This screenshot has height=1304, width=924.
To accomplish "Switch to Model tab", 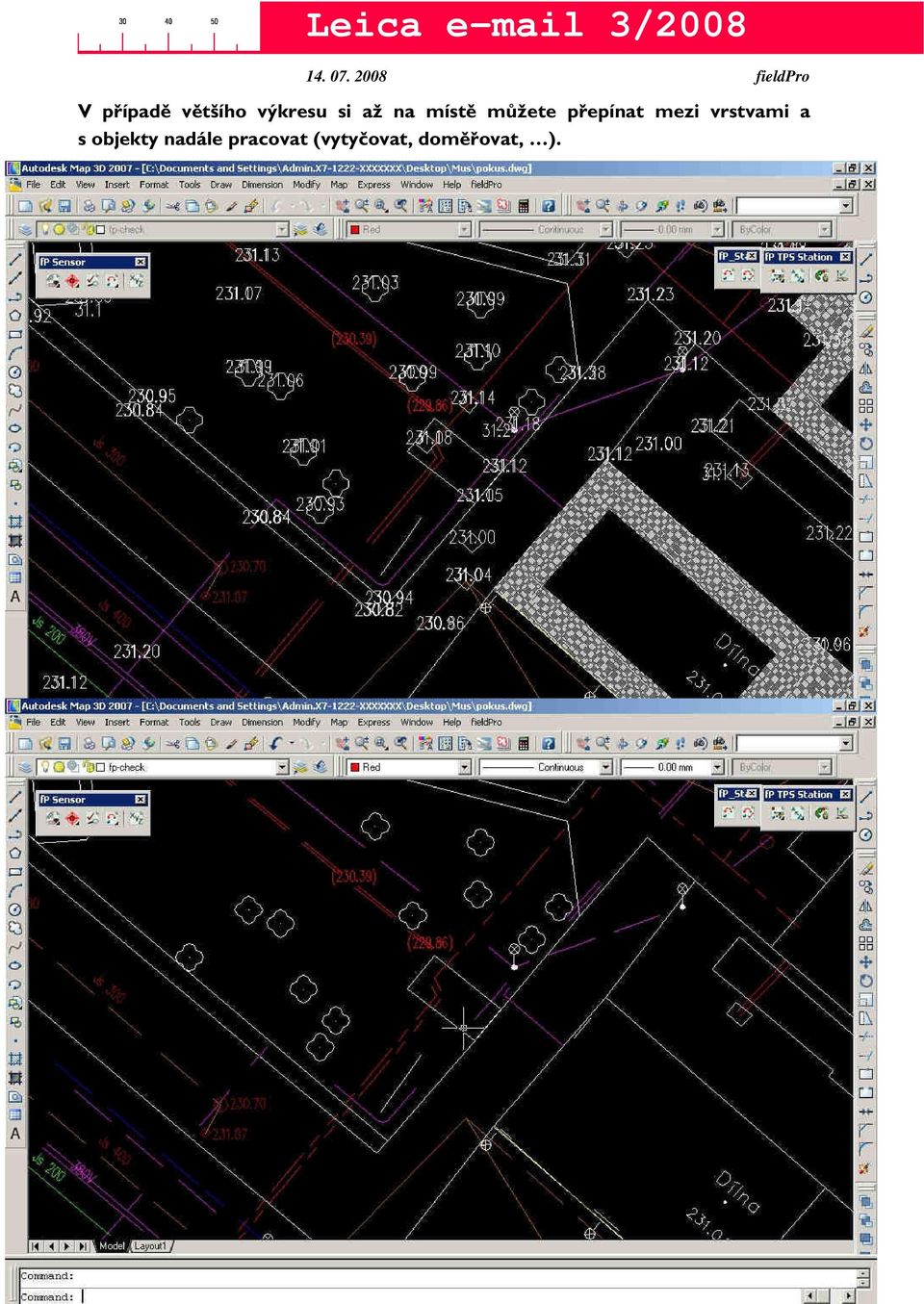I will [112, 1246].
